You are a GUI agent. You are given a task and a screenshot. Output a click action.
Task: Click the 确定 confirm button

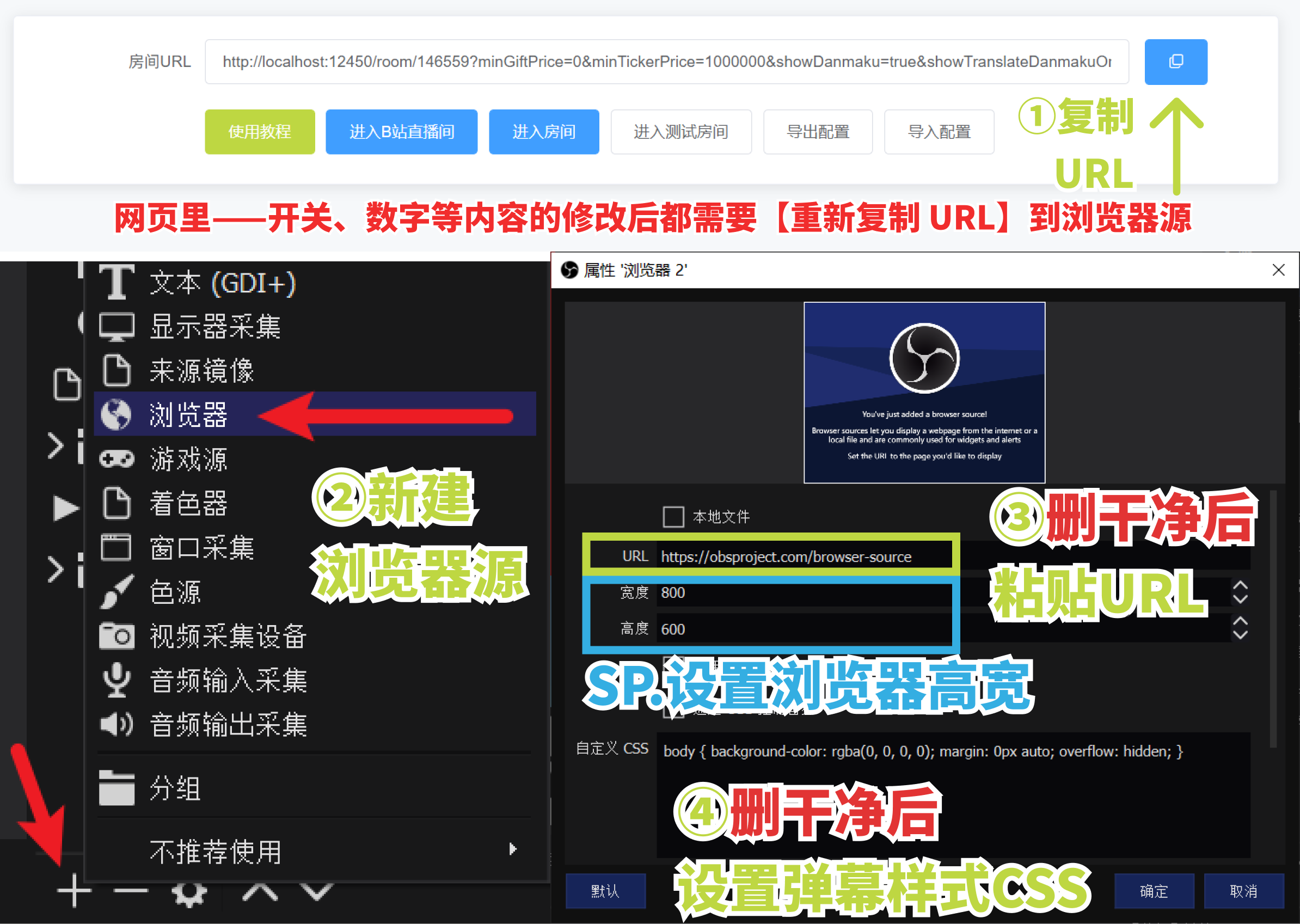[1153, 890]
